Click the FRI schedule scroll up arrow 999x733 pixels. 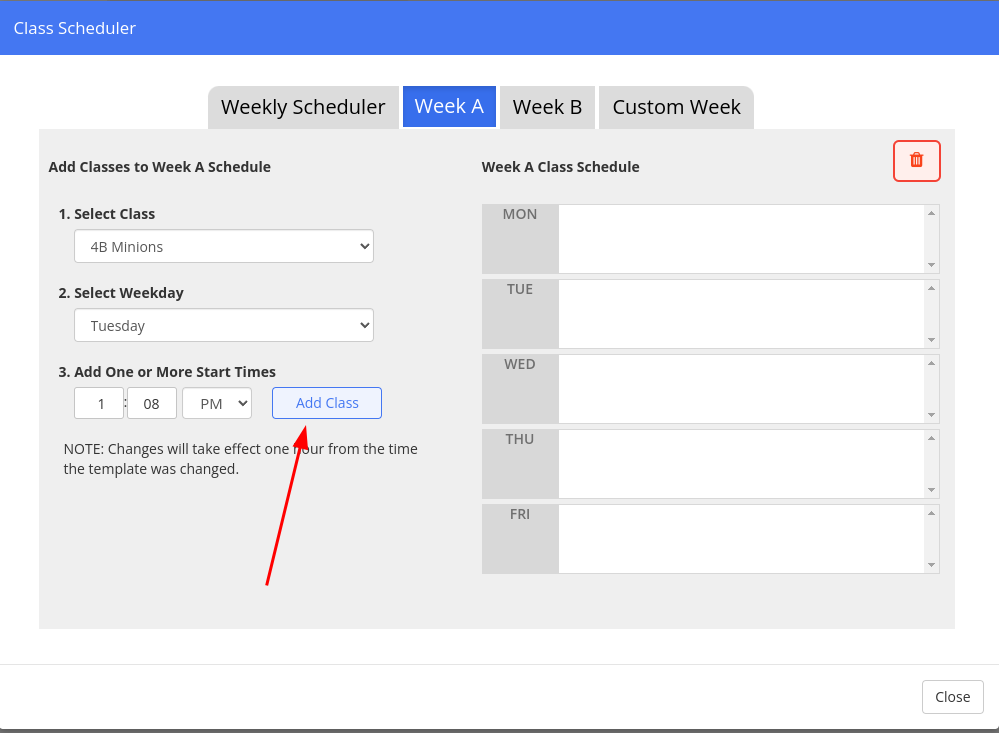(x=931, y=513)
